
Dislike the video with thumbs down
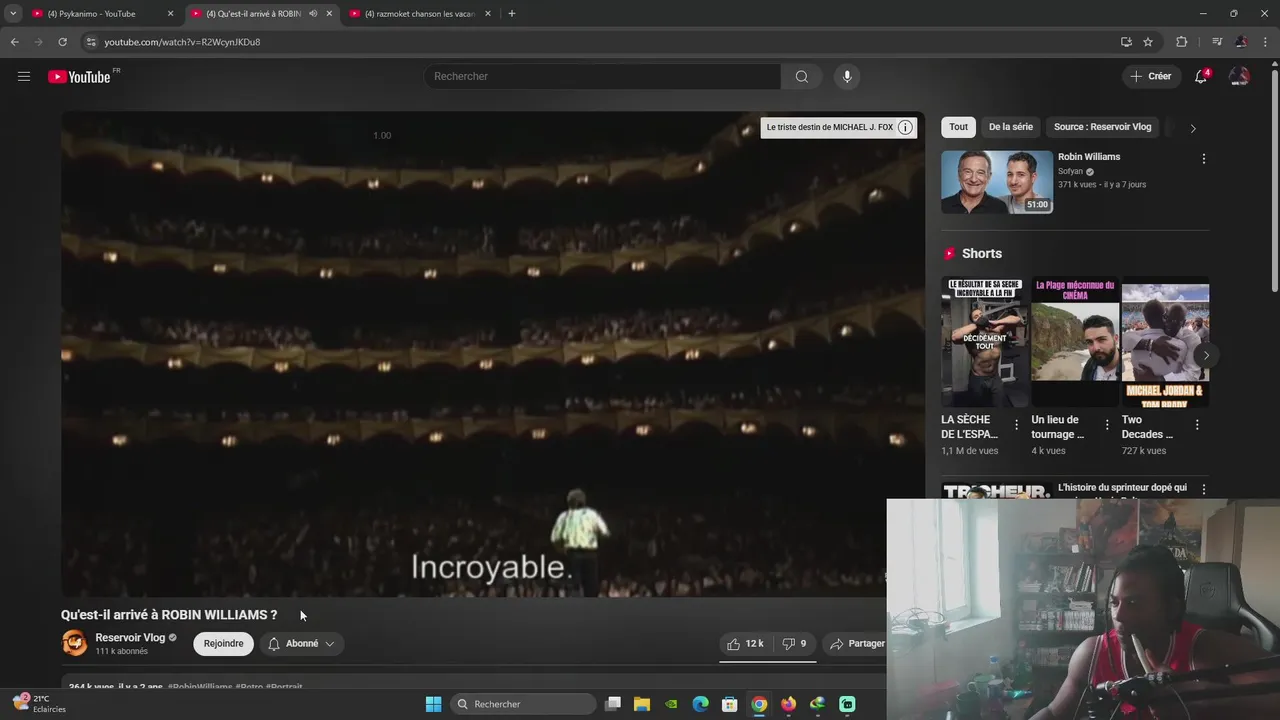(794, 644)
